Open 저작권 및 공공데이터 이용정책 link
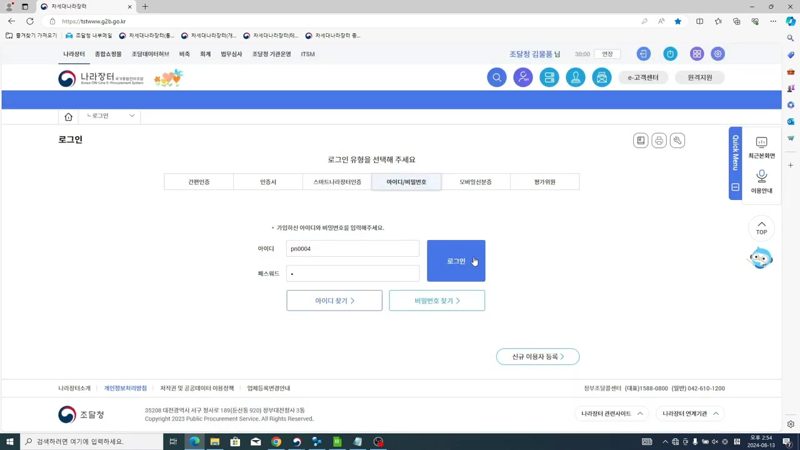The height and width of the screenshot is (450, 800). 197,388
